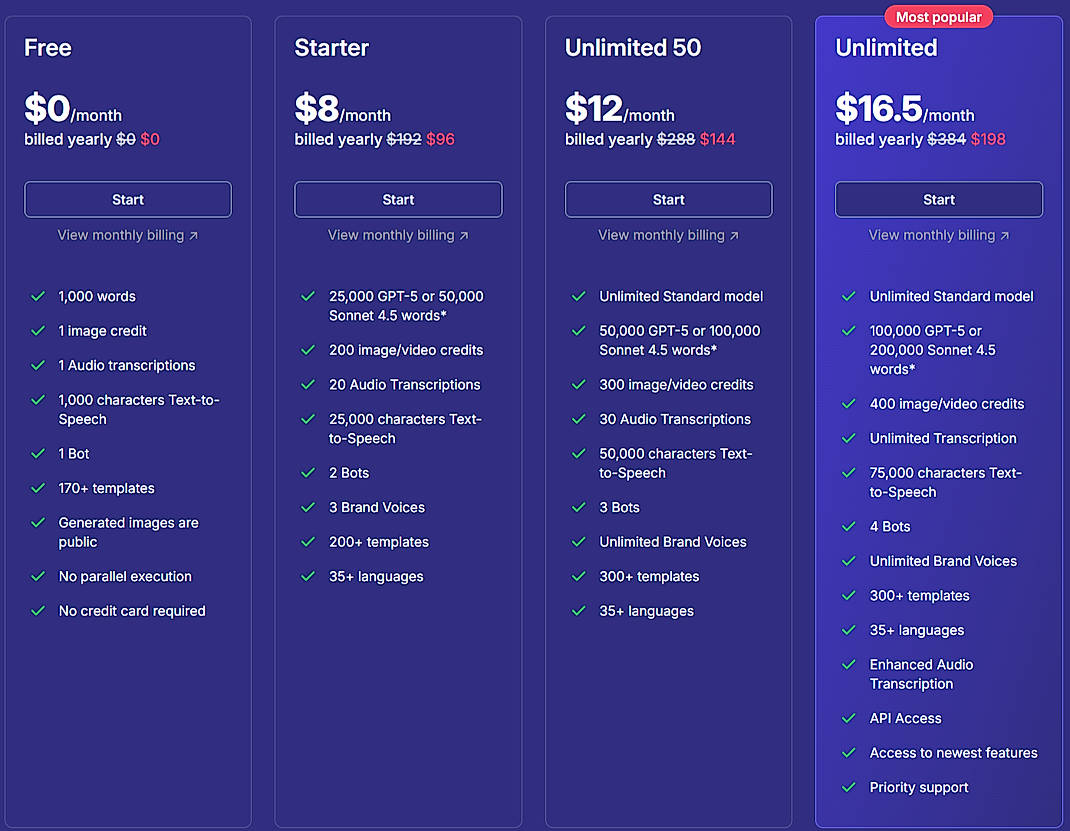Click Start button on Free plan

tap(128, 199)
